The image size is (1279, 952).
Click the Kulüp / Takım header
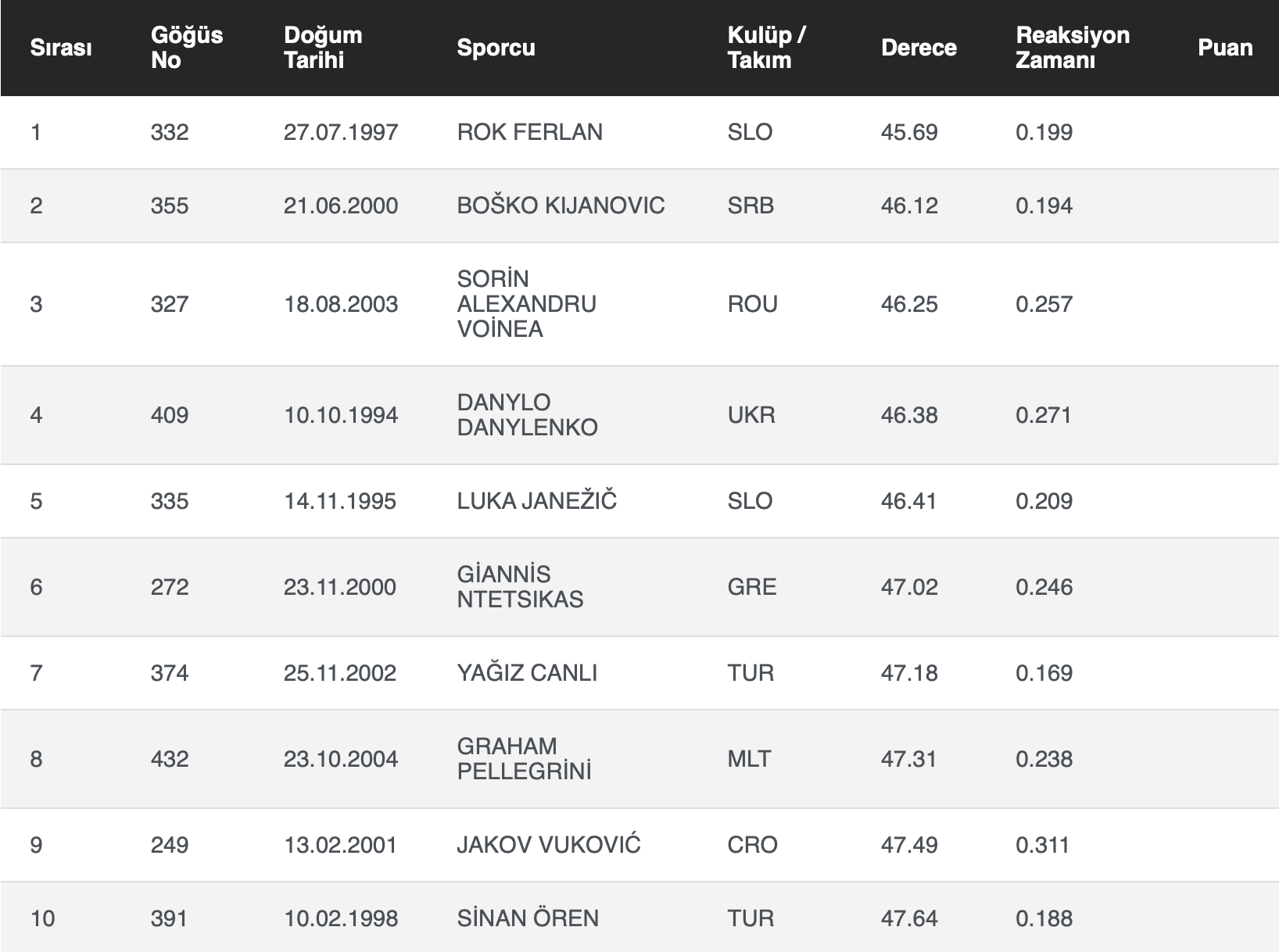(x=766, y=48)
